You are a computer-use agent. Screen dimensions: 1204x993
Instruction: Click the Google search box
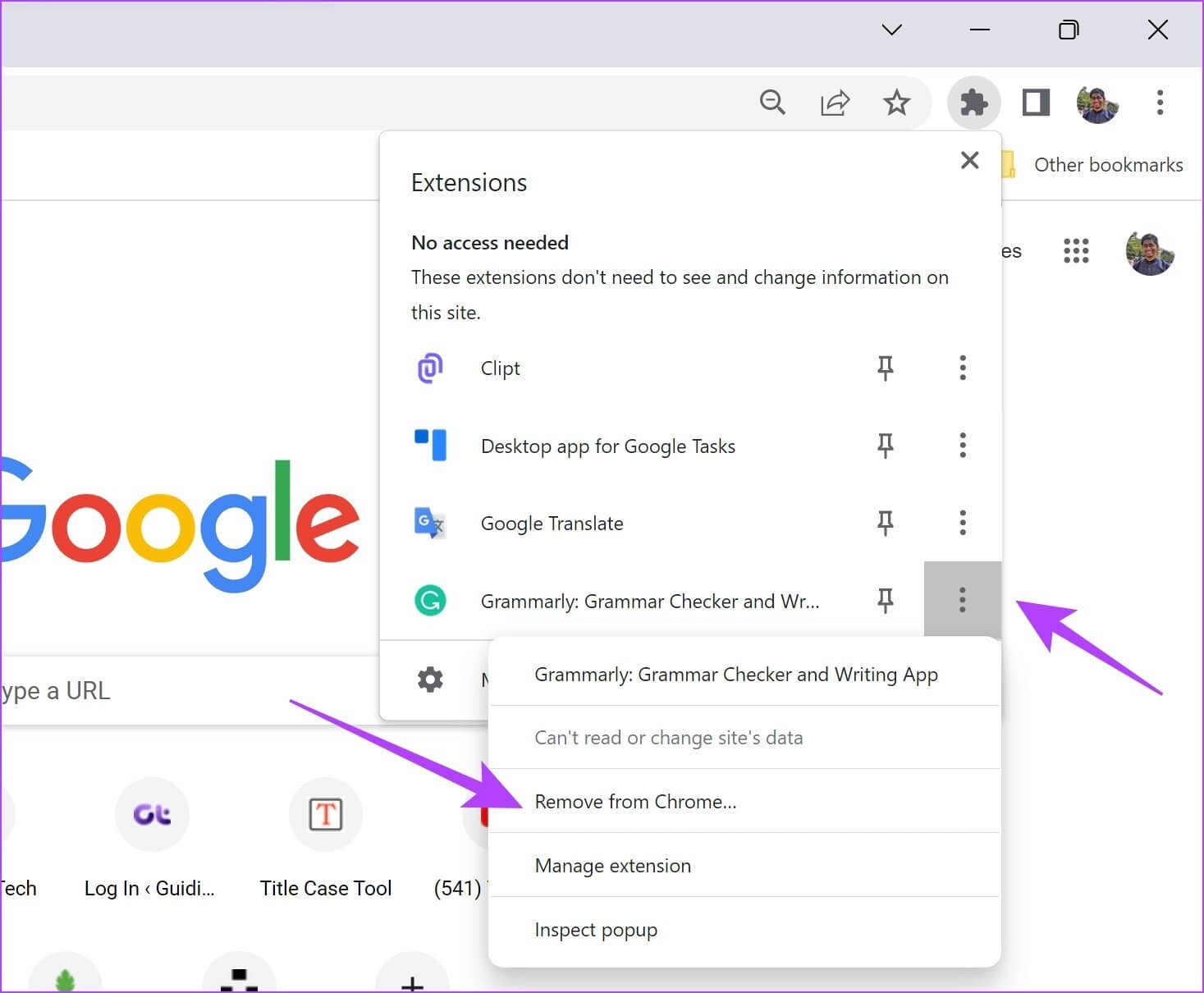point(190,690)
